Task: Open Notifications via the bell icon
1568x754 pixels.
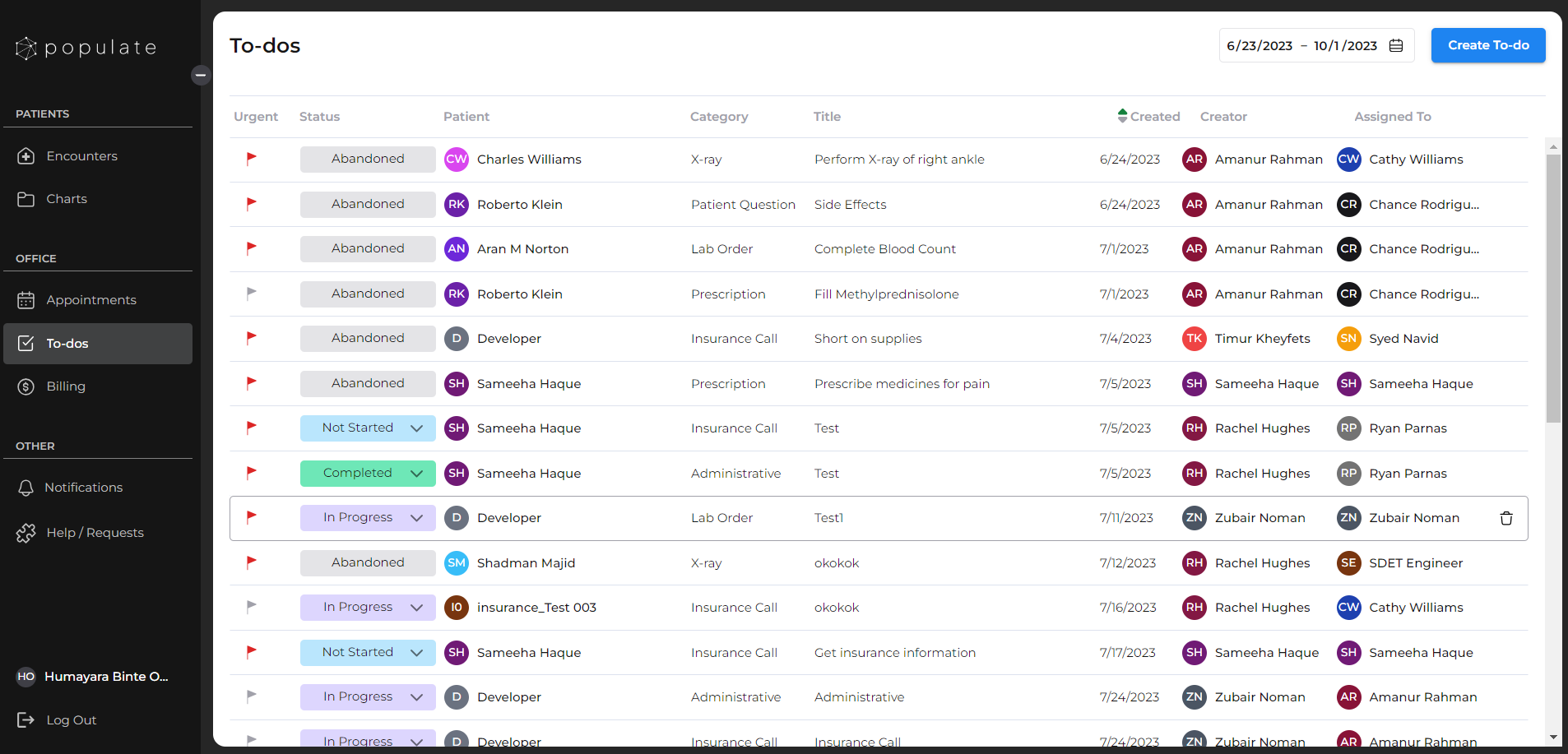Action: click(x=27, y=487)
